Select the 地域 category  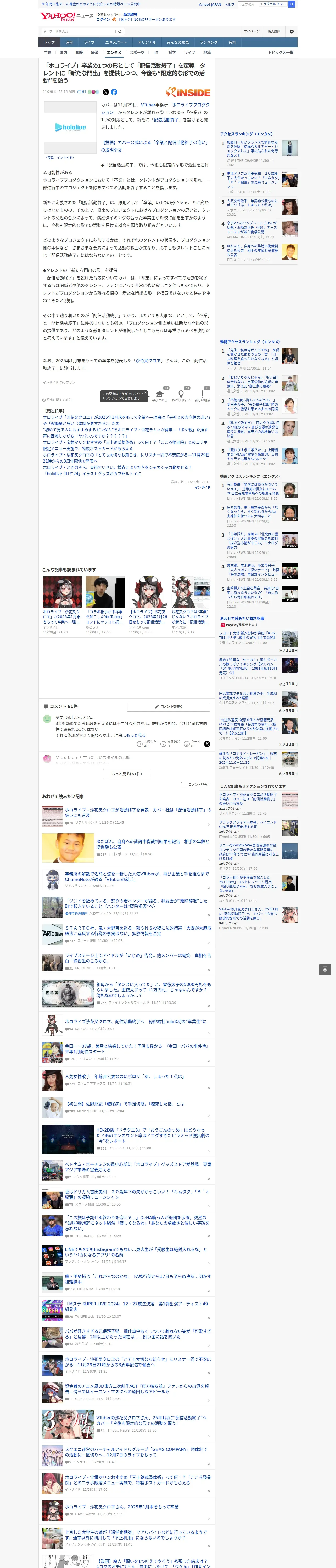(207, 52)
